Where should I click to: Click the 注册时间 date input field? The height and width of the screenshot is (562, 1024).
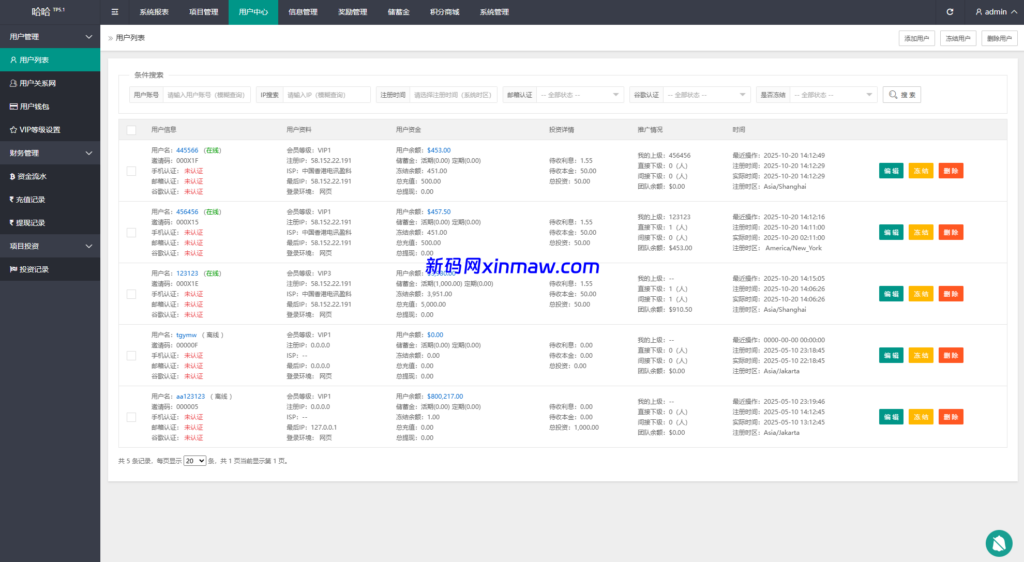(453, 95)
